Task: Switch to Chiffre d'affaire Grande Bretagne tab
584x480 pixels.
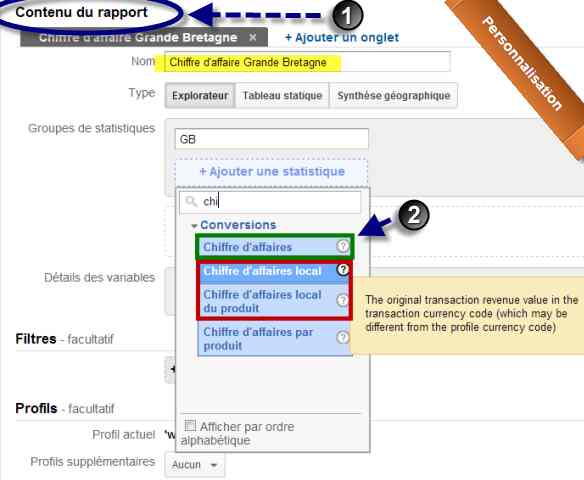Action: 138,37
